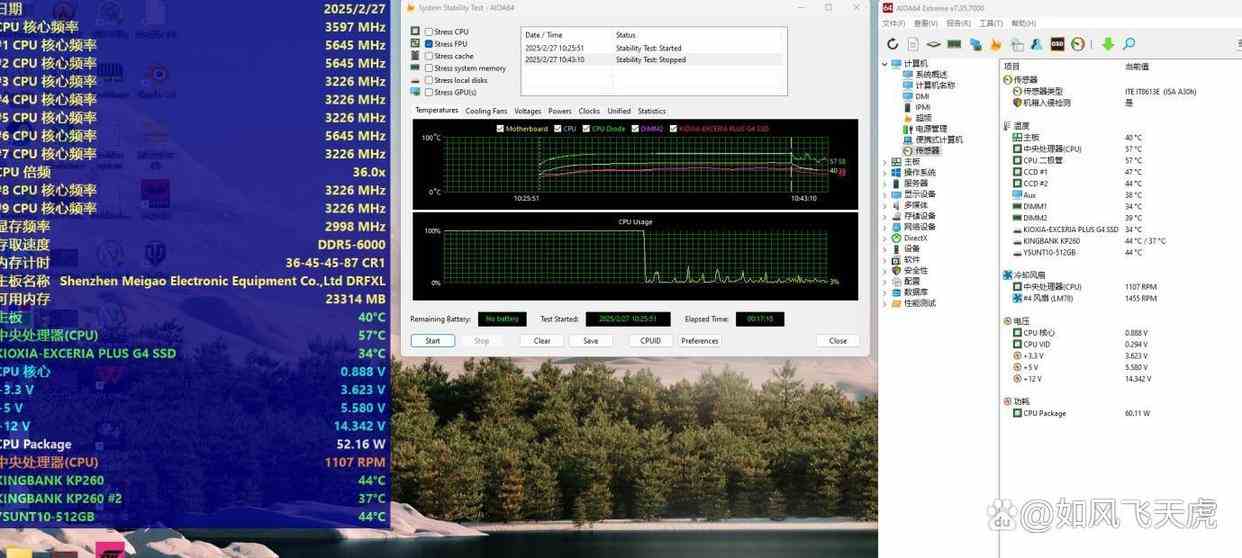Switch to the Statistics tab
Image resolution: width=1242 pixels, height=558 pixels.
(x=652, y=111)
